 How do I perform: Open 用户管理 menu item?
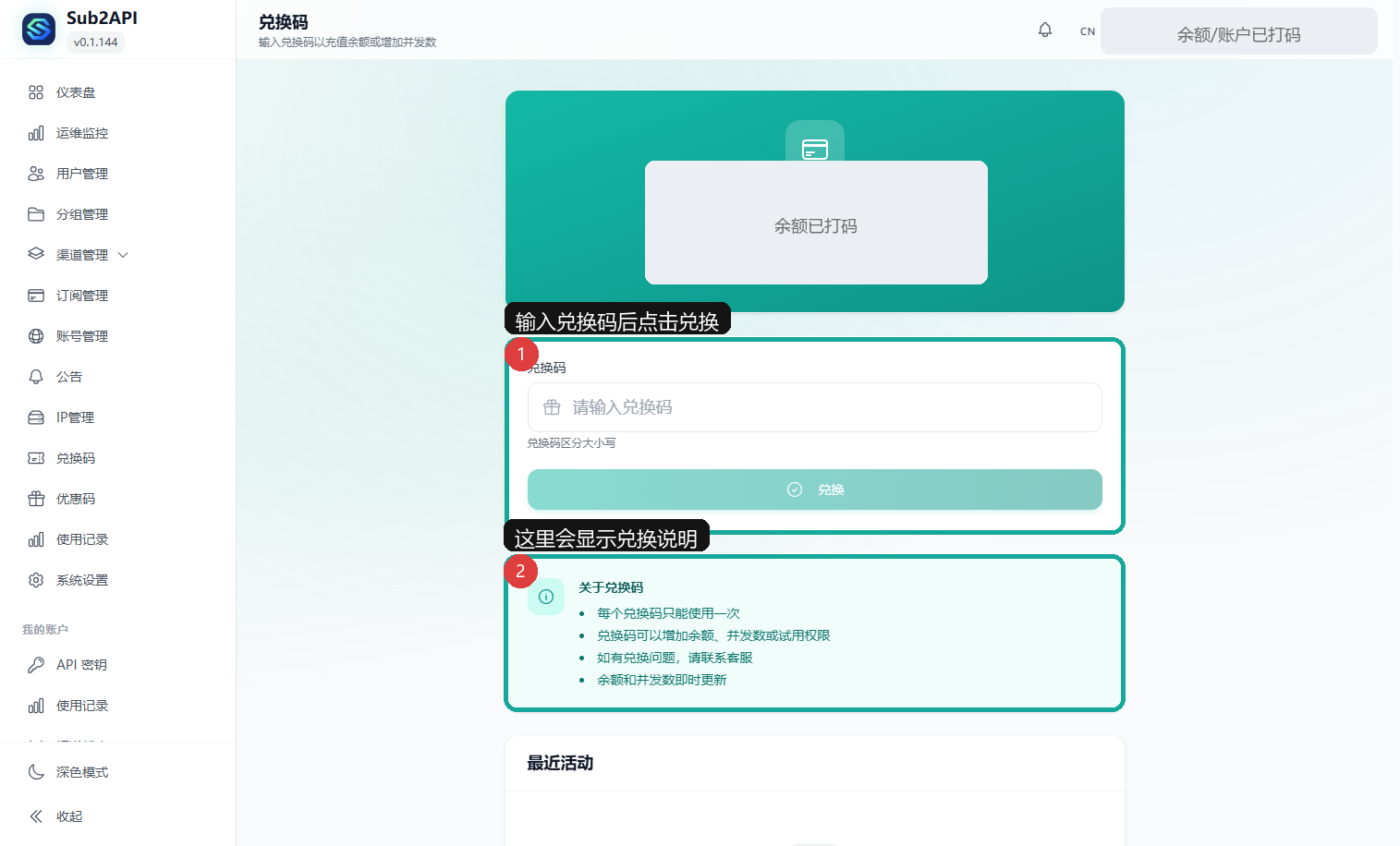pyautogui.click(x=118, y=174)
